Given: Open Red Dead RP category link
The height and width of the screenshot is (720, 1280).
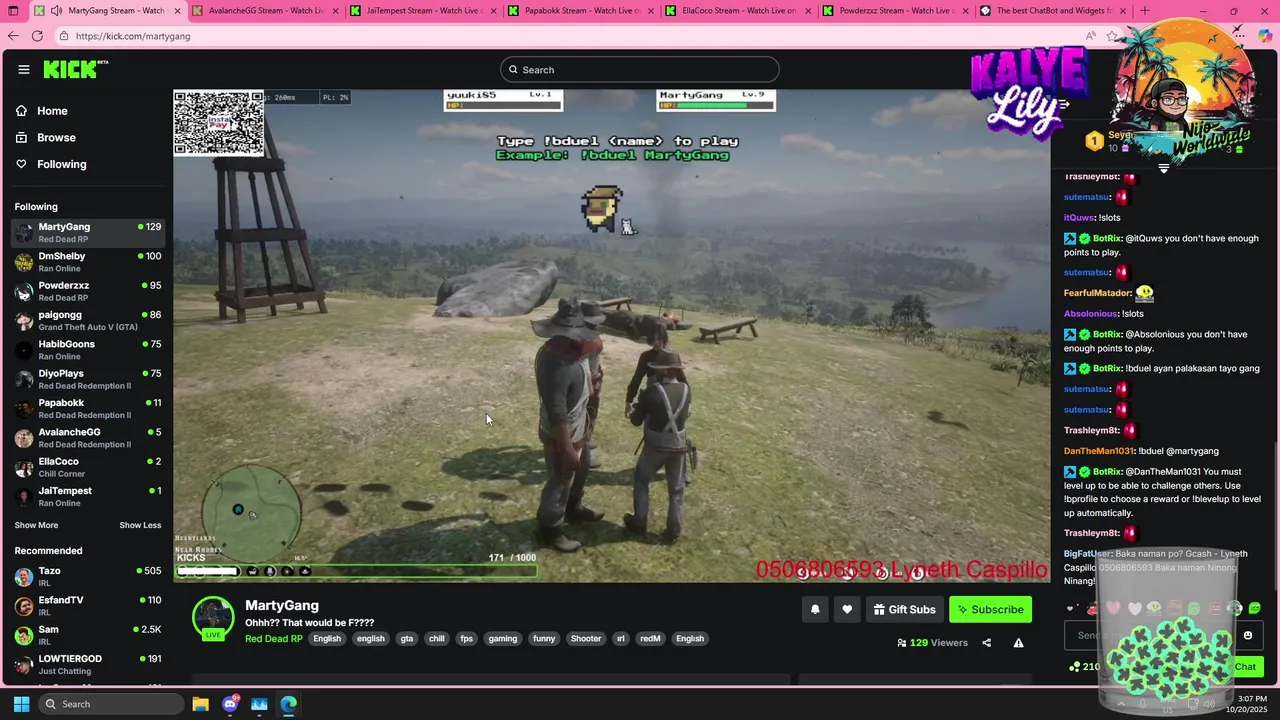Looking at the screenshot, I should point(273,638).
